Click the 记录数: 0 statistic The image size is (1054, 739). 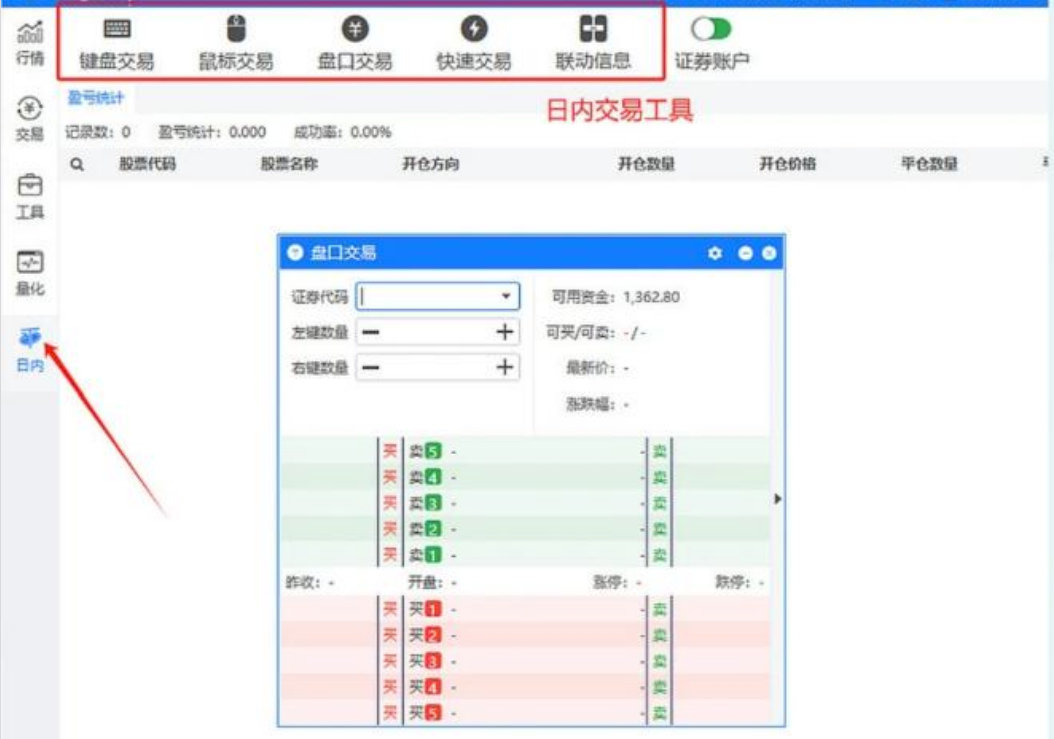click(97, 132)
